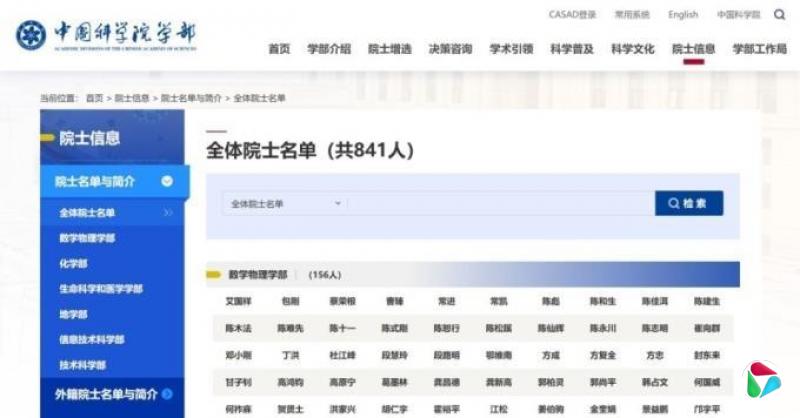Select 化学部 in the left sidebar

coord(75,263)
